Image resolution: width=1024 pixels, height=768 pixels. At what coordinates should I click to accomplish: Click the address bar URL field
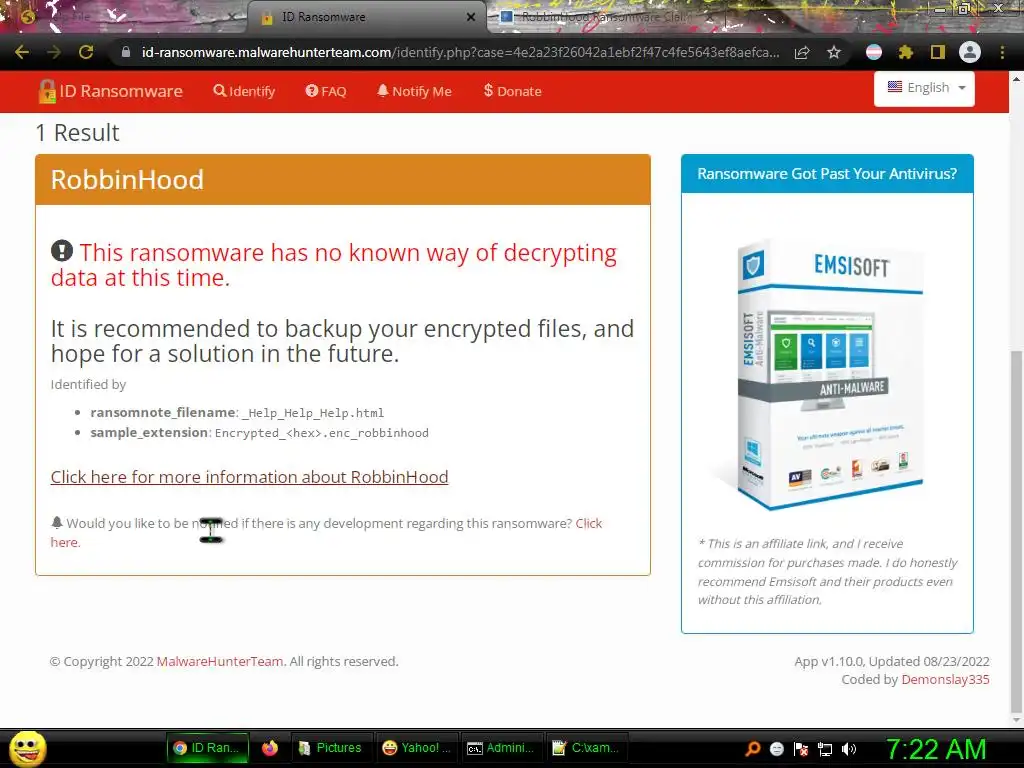pyautogui.click(x=460, y=52)
